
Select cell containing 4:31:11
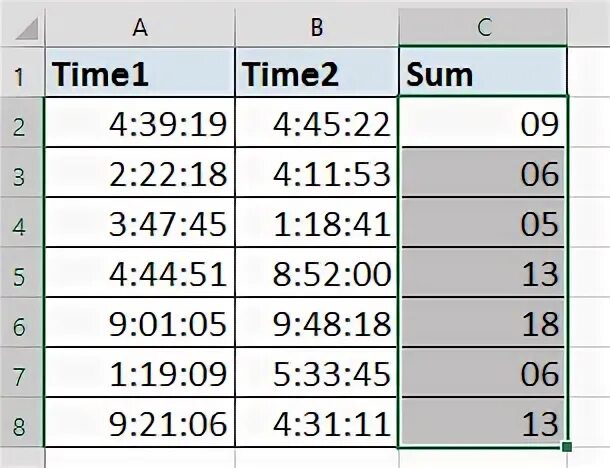[x=316, y=423]
